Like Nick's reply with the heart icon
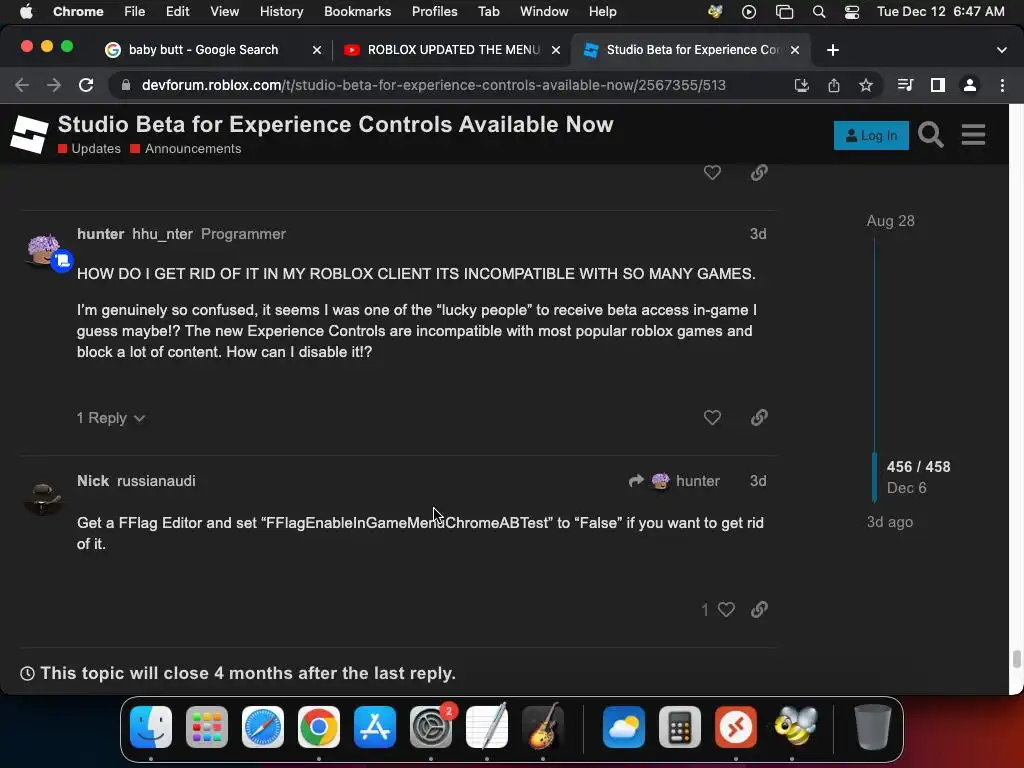Image resolution: width=1024 pixels, height=768 pixels. point(726,609)
